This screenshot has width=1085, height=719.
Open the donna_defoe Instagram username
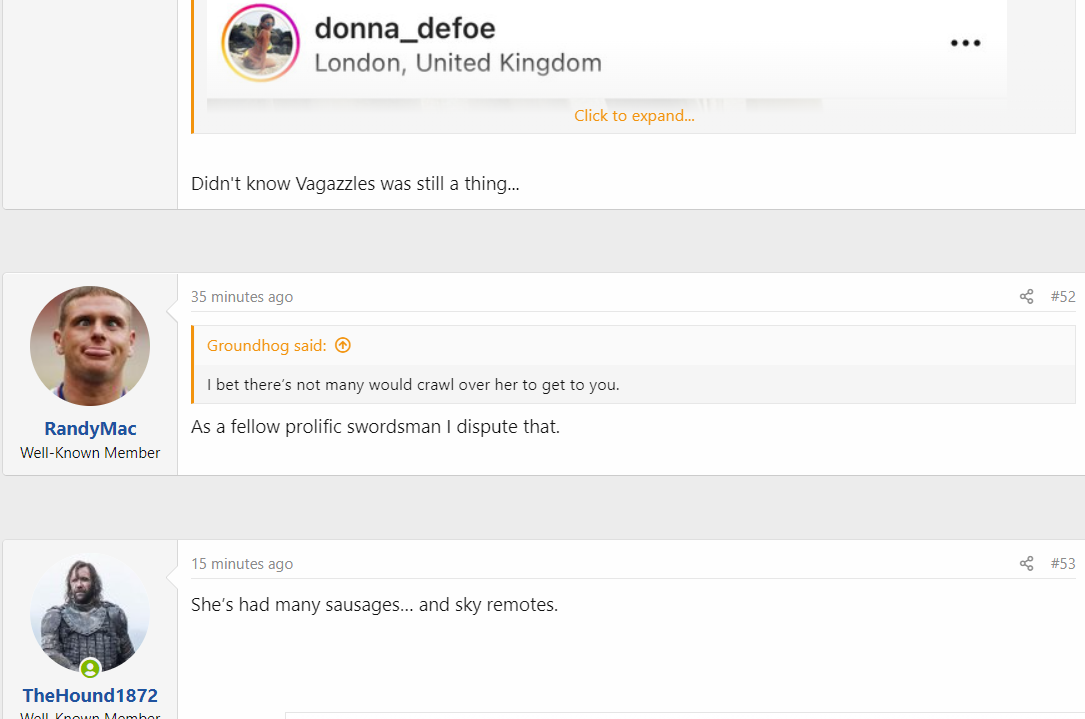point(405,28)
